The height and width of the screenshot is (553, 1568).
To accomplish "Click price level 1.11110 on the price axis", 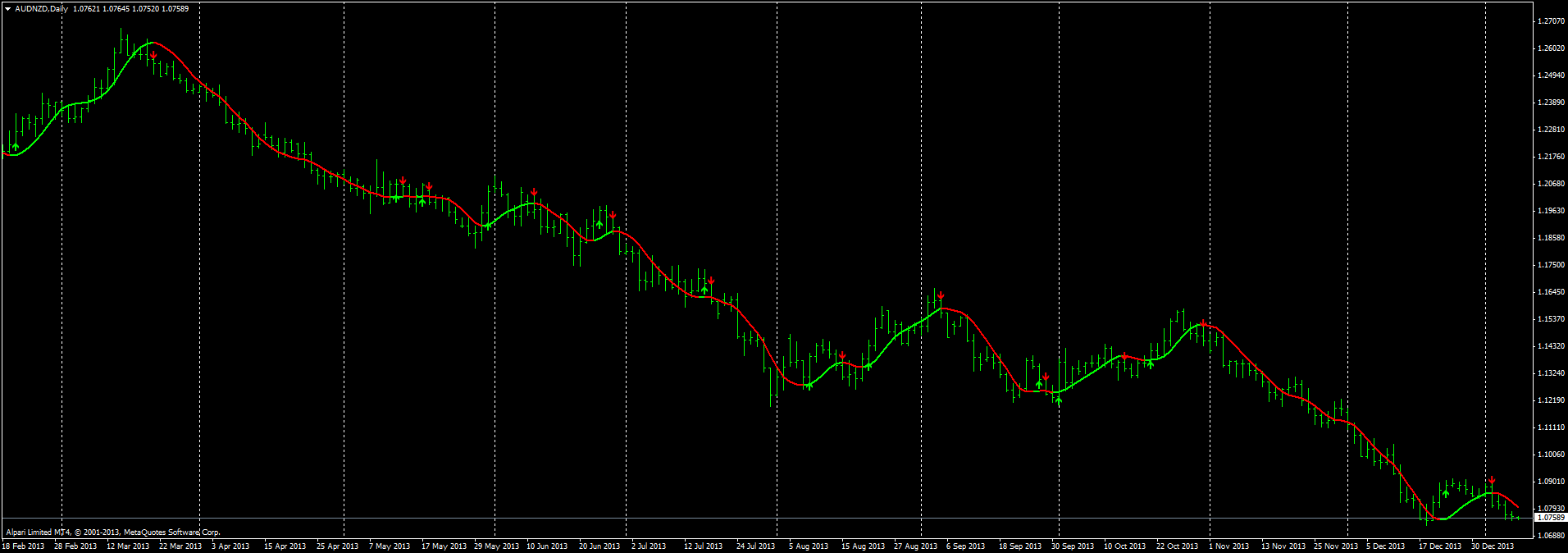I will pyautogui.click(x=1551, y=427).
